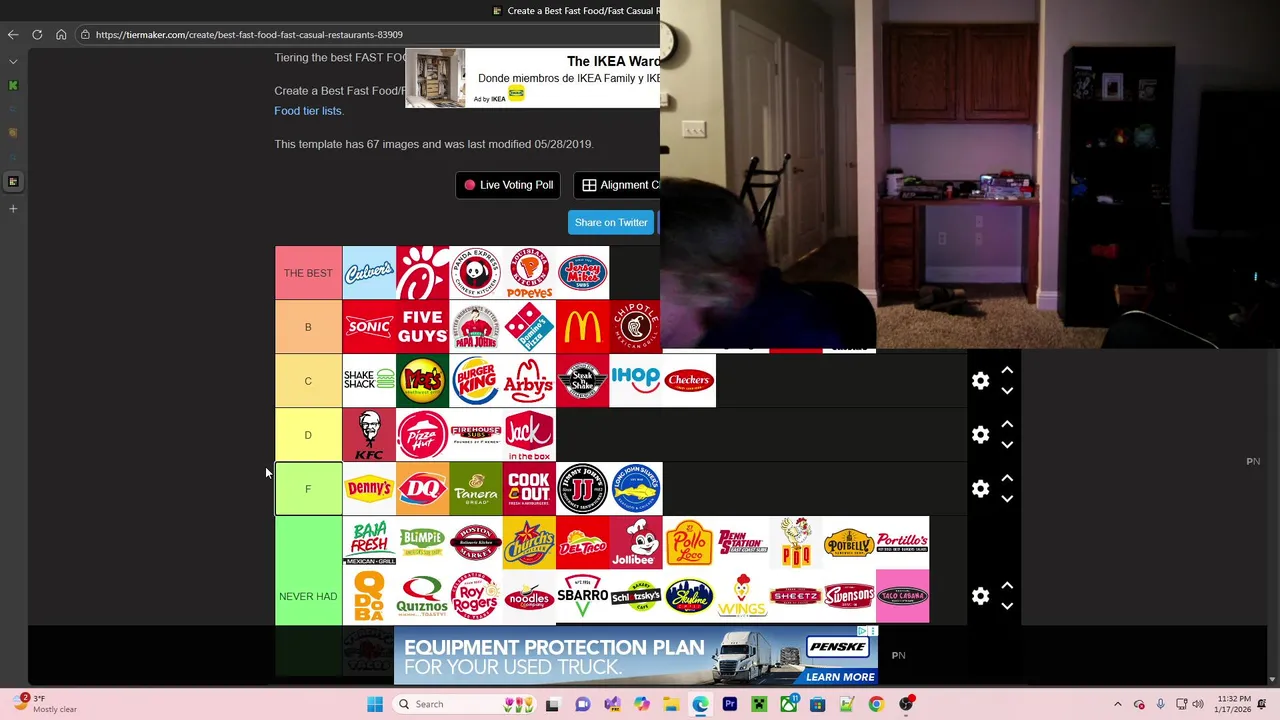Image resolution: width=1280 pixels, height=720 pixels.
Task: Open the Windows Start menu
Action: click(375, 704)
